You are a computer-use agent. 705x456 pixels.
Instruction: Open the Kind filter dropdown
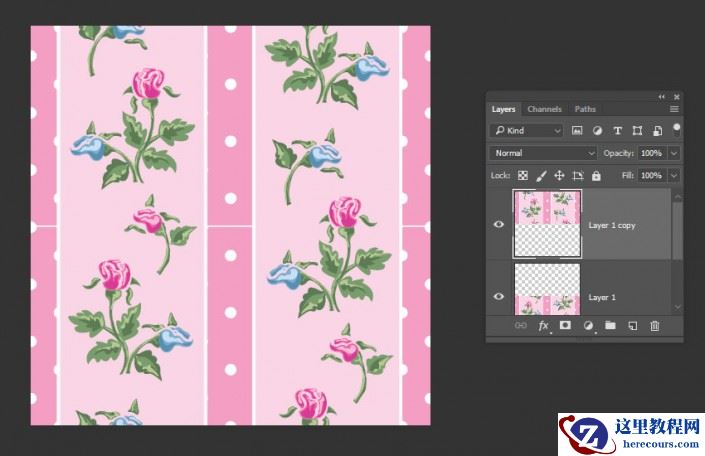[526, 130]
